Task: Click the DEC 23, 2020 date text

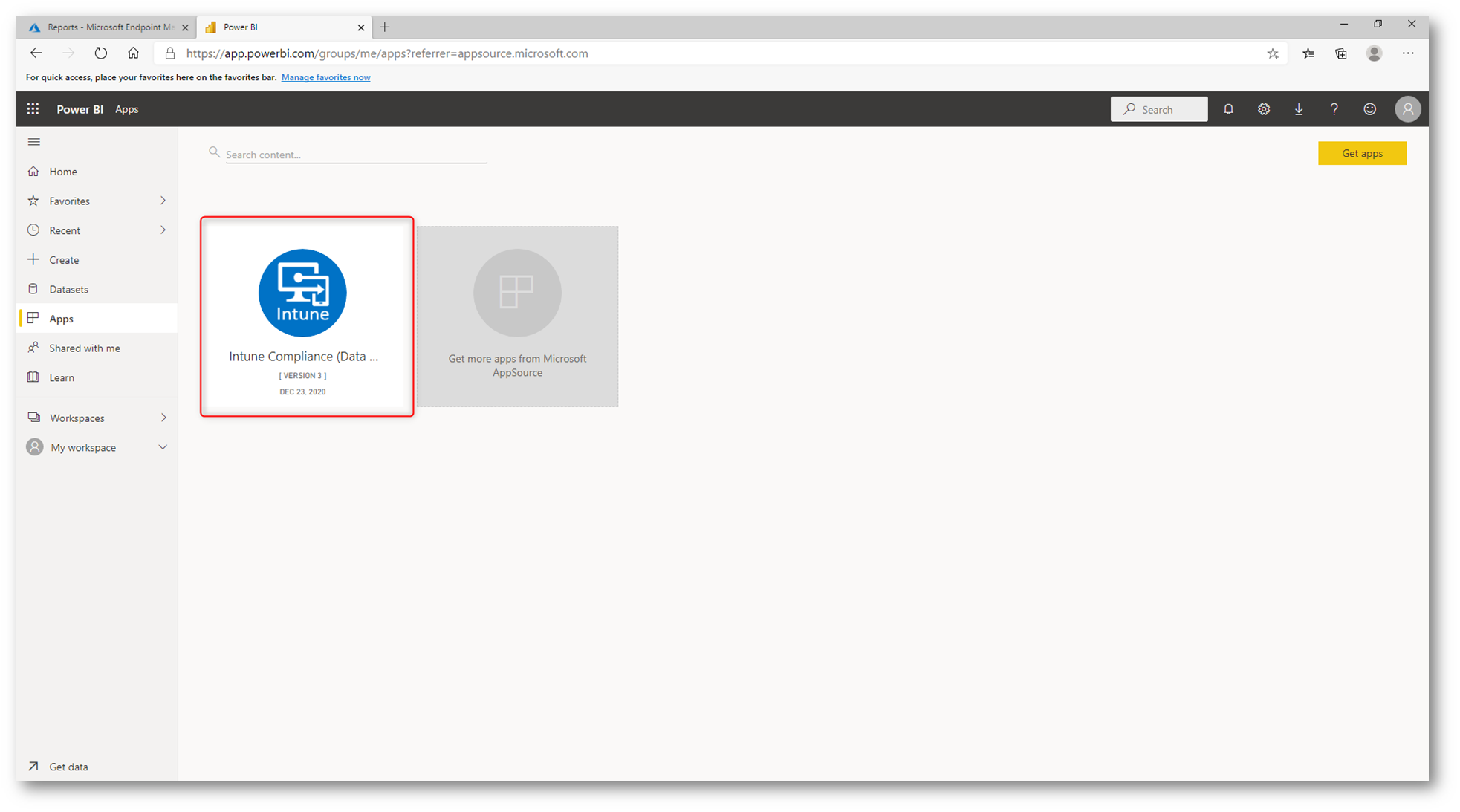Action: tap(302, 392)
